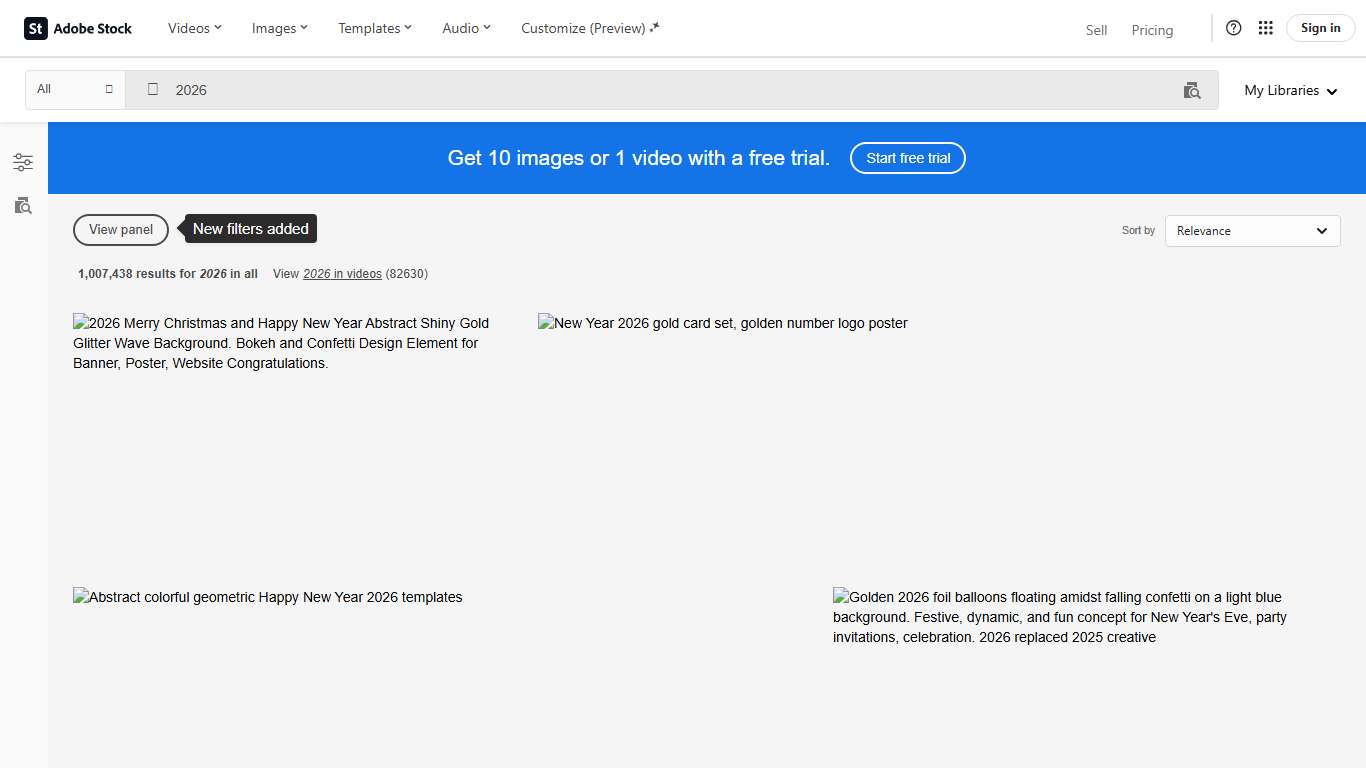The height and width of the screenshot is (768, 1366).
Task: Open the Help question mark icon
Action: (x=1233, y=28)
